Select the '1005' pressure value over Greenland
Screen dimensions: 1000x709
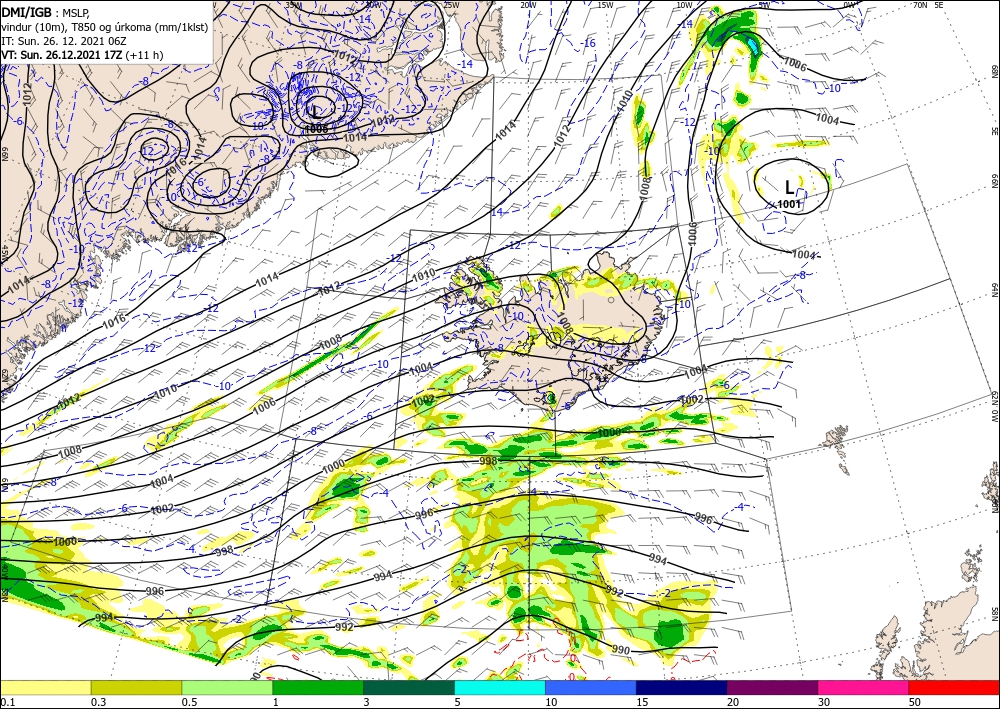point(316,129)
